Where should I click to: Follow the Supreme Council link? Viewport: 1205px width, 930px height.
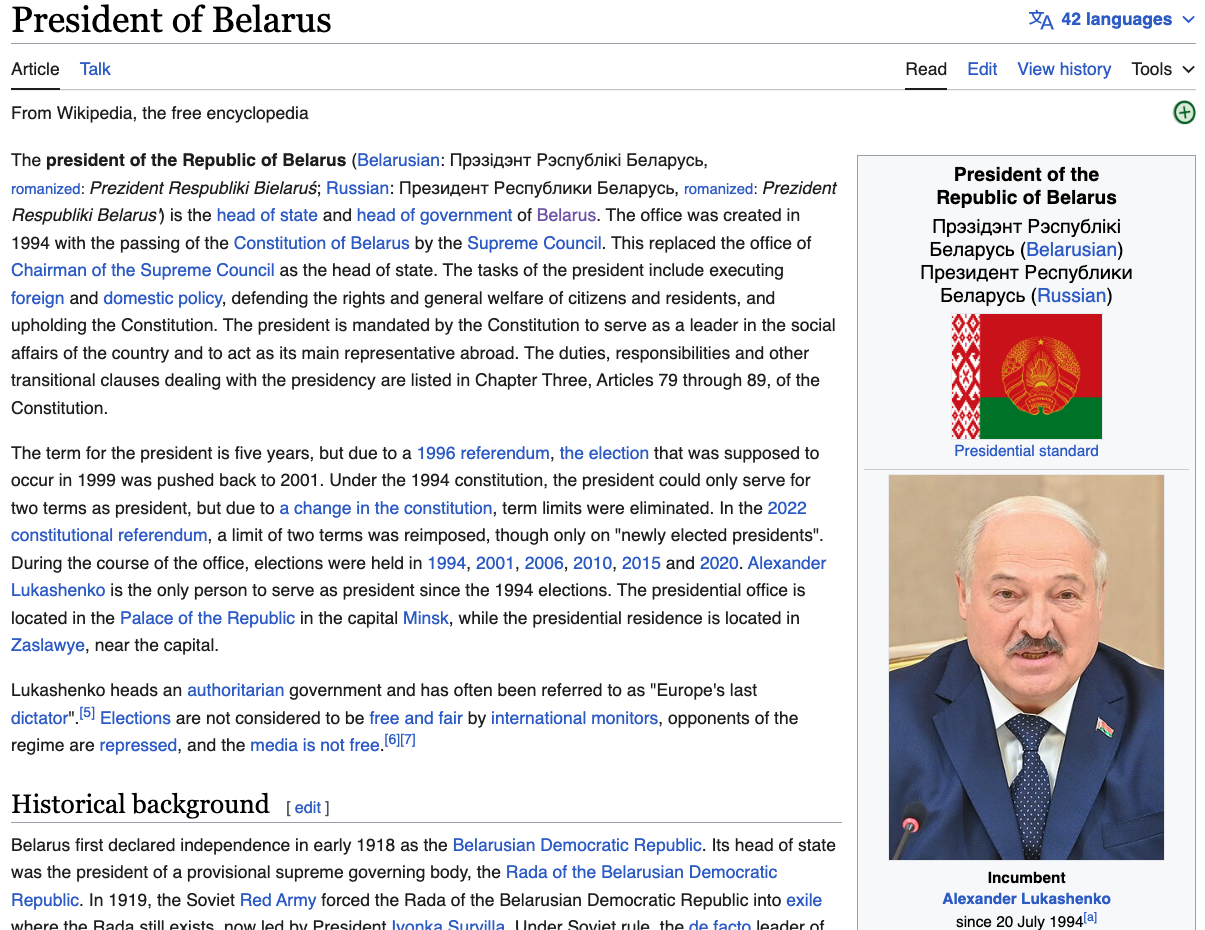pyautogui.click(x=534, y=243)
